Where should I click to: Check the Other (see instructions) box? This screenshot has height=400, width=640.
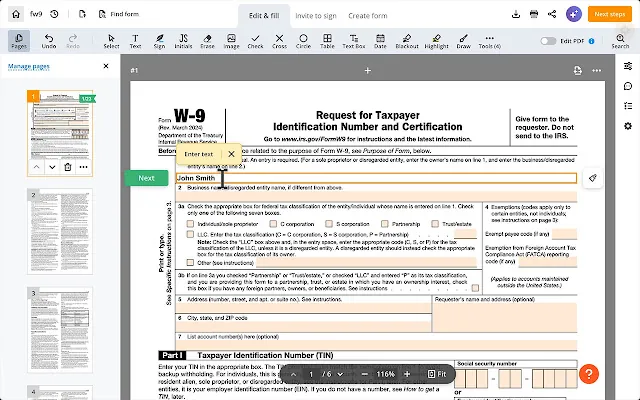click(190, 262)
